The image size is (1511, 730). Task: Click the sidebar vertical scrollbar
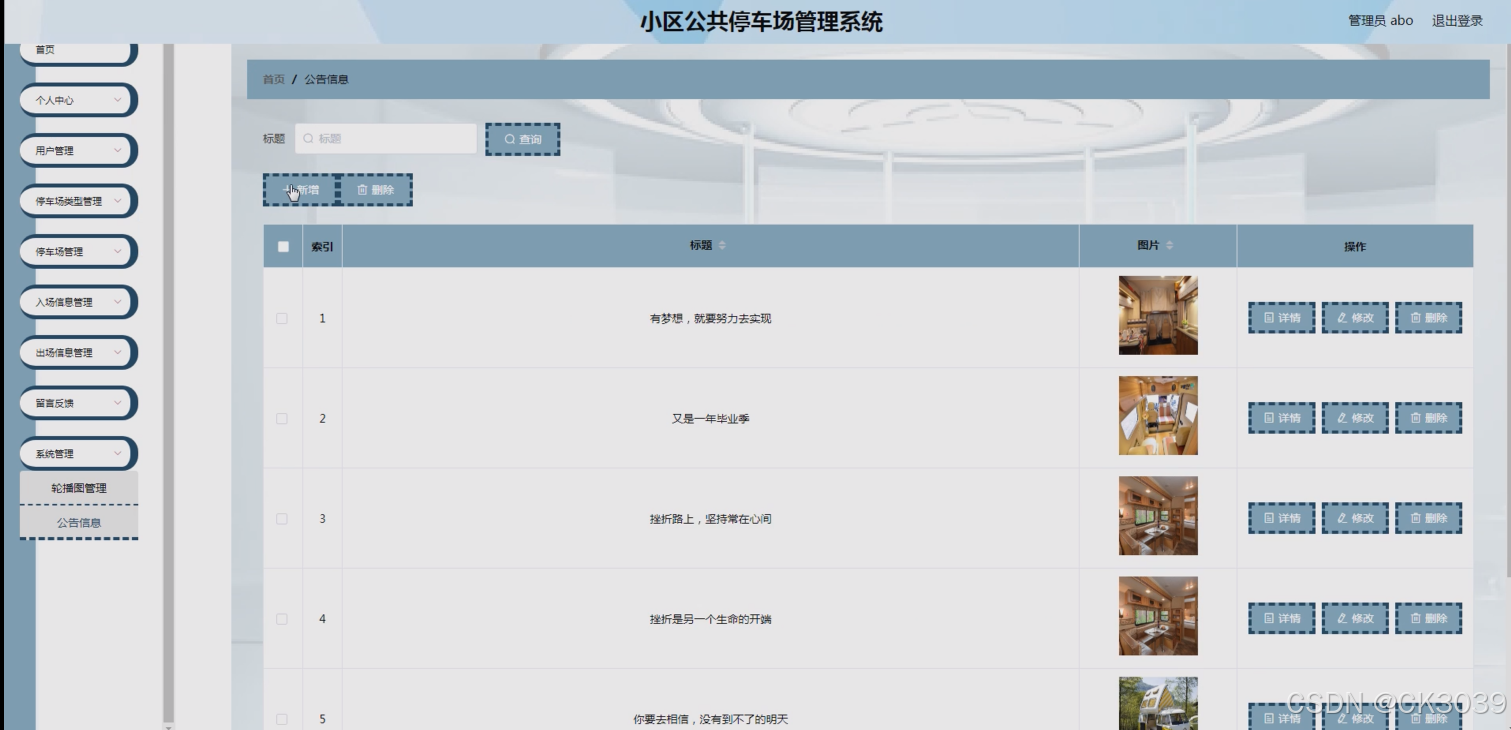[168, 385]
